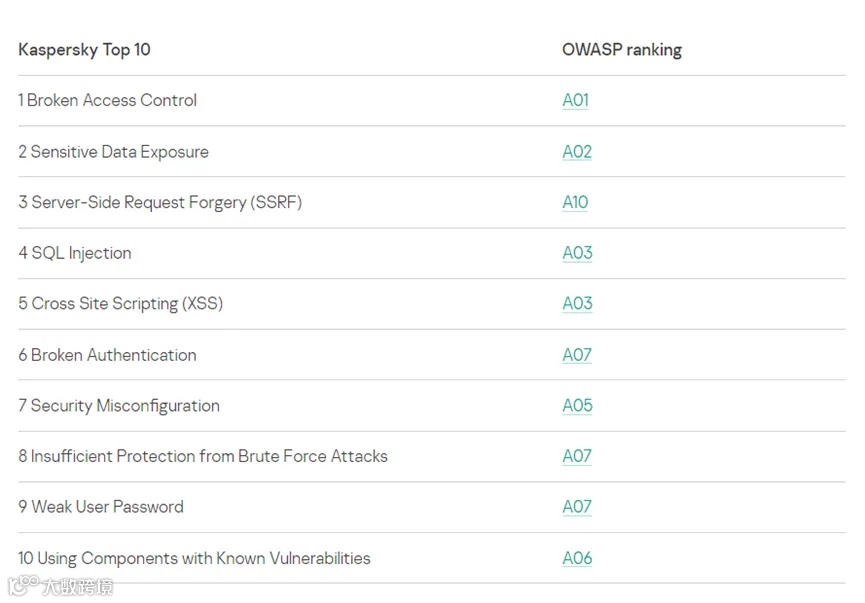Open the A03 link beside SQL Injection
Screen dimensions: 865x603
coord(577,253)
